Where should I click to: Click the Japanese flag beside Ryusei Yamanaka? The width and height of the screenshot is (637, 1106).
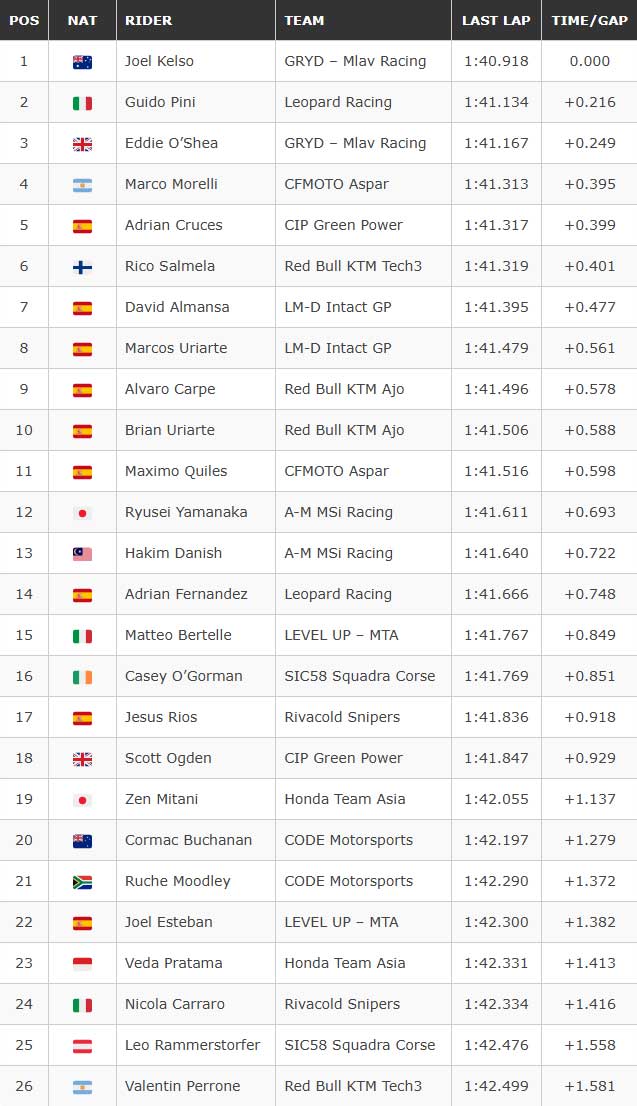coord(83,513)
